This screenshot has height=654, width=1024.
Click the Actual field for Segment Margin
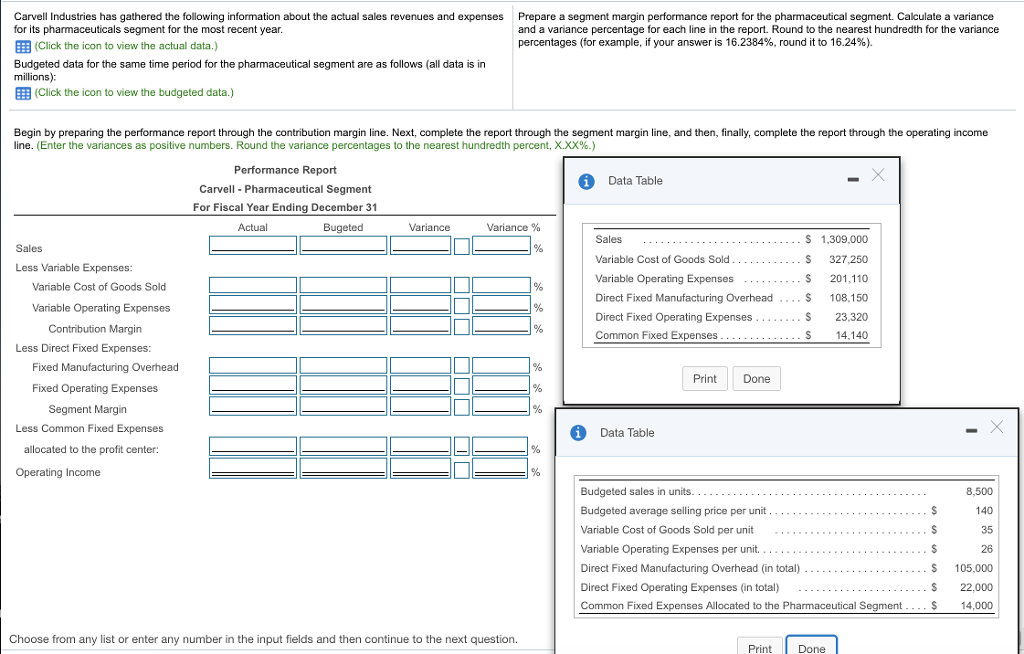point(252,406)
